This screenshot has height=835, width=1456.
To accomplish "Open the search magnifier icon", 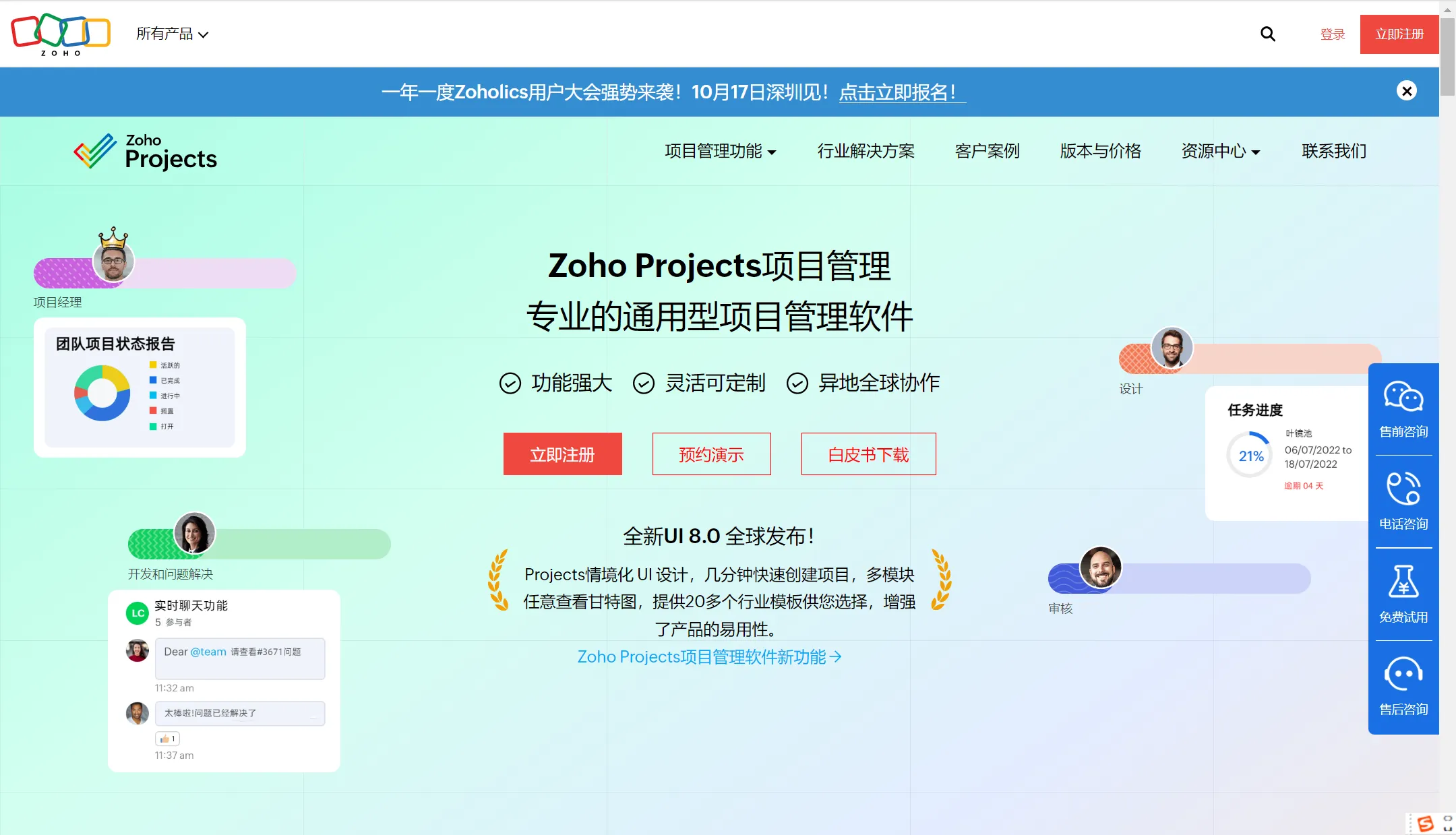I will pos(1268,34).
